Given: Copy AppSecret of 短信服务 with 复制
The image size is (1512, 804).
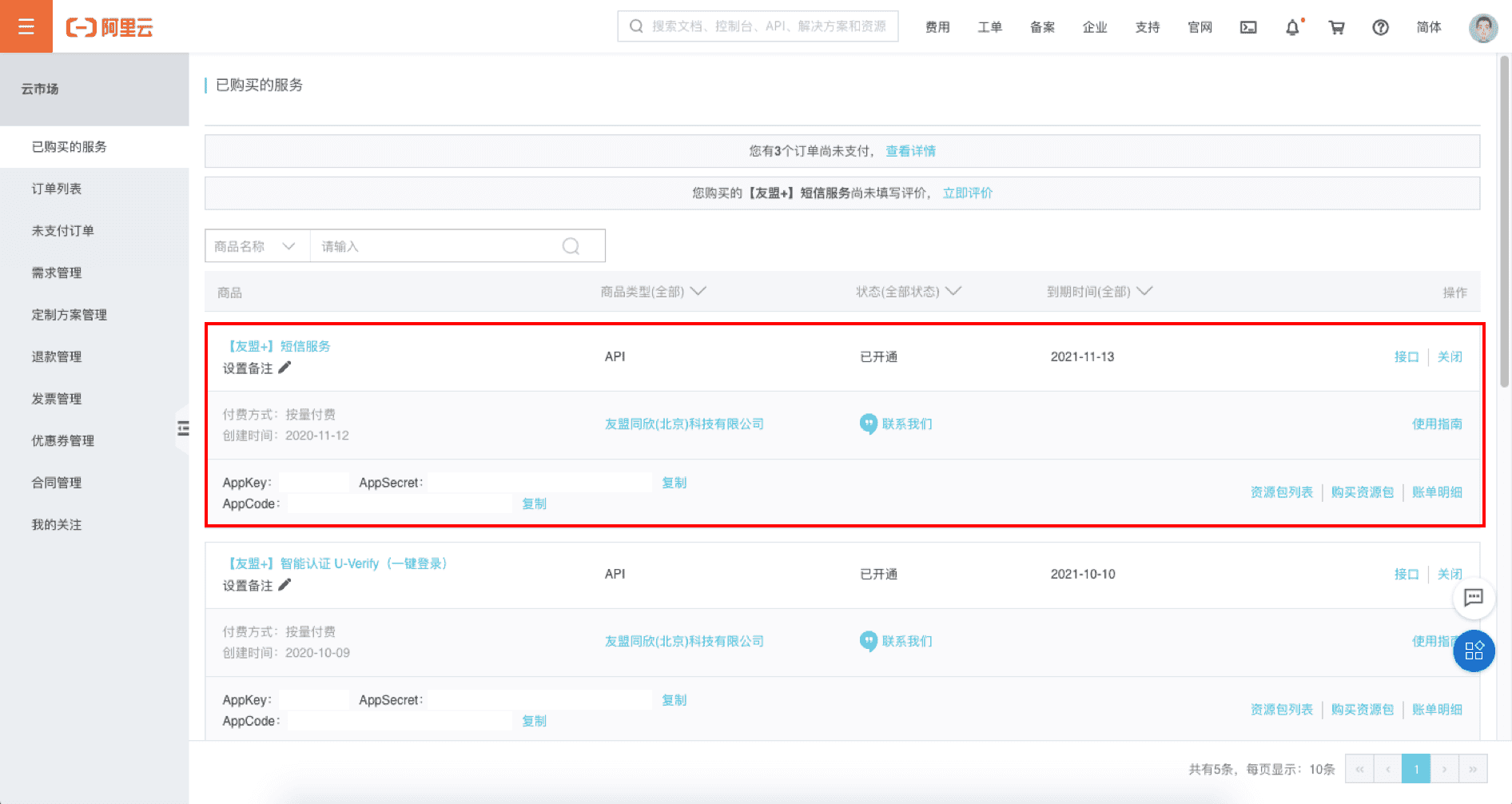Looking at the screenshot, I should [674, 483].
